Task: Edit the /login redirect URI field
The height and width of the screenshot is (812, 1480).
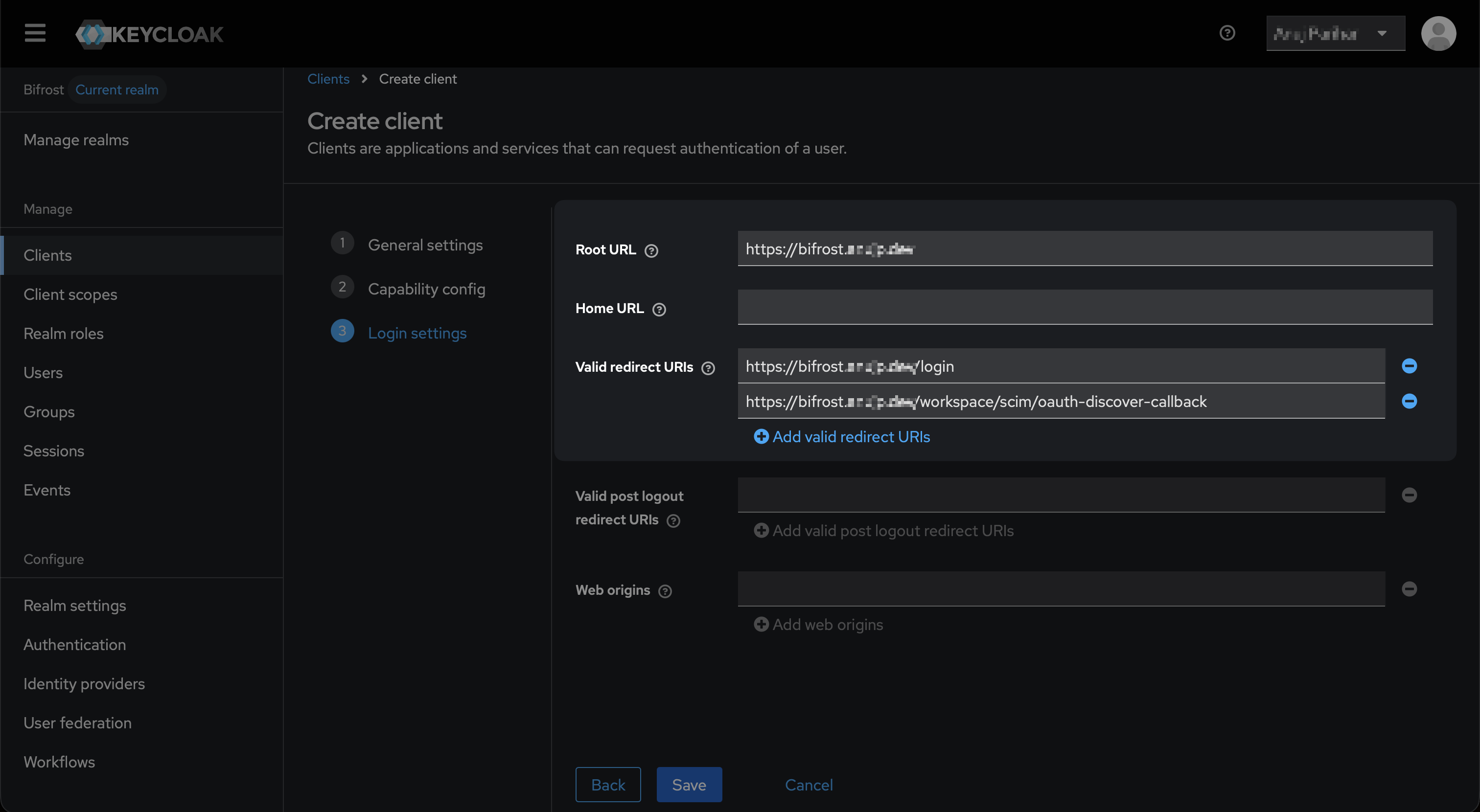Action: (x=1061, y=366)
